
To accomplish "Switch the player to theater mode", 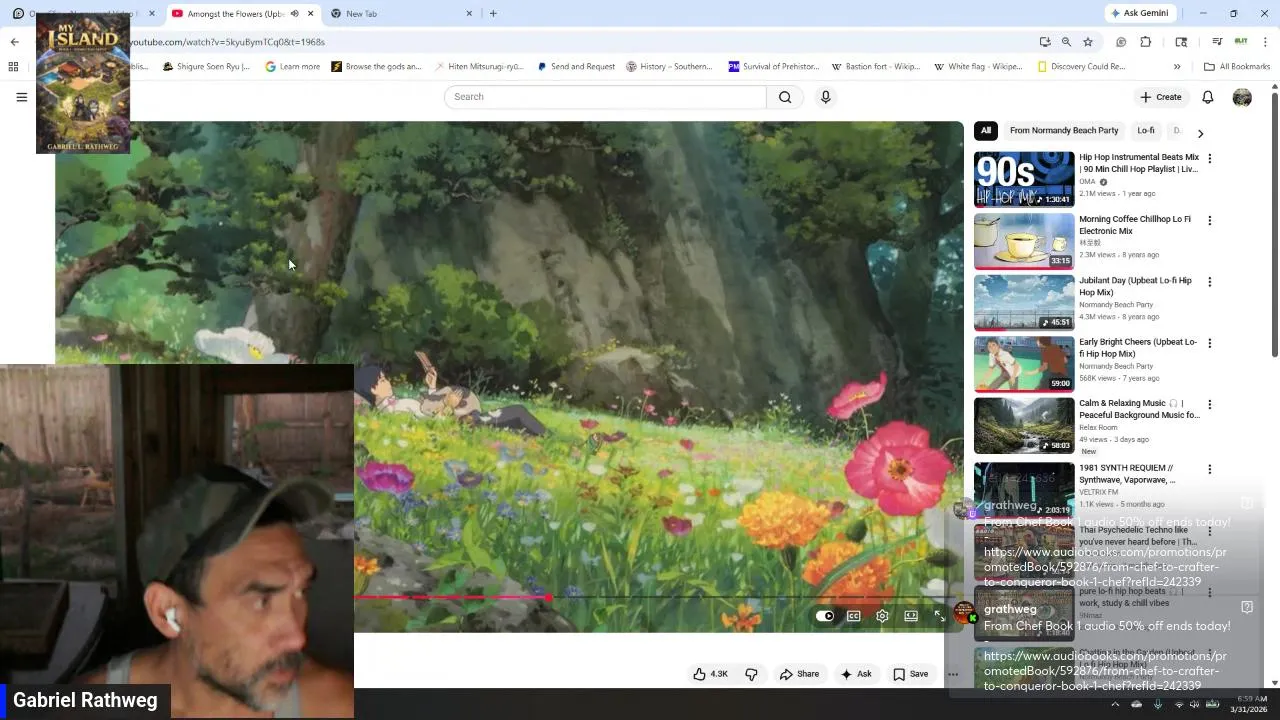I will pos(911,616).
